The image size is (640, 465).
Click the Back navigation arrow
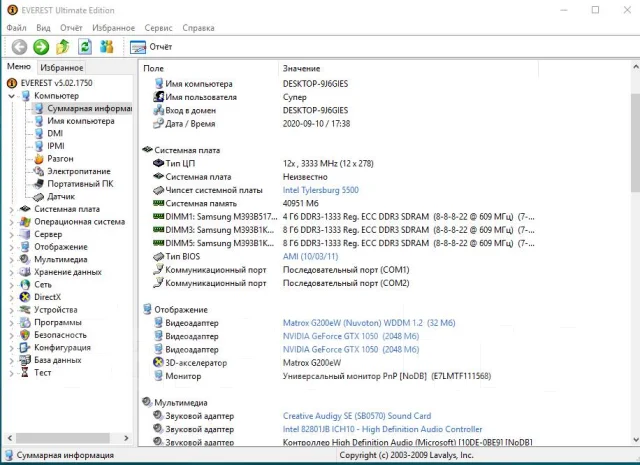(x=19, y=47)
